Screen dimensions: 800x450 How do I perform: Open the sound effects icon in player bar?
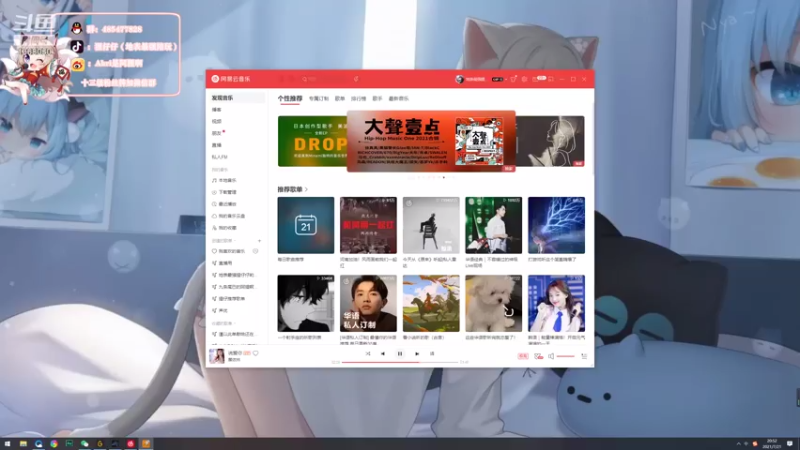click(x=538, y=356)
